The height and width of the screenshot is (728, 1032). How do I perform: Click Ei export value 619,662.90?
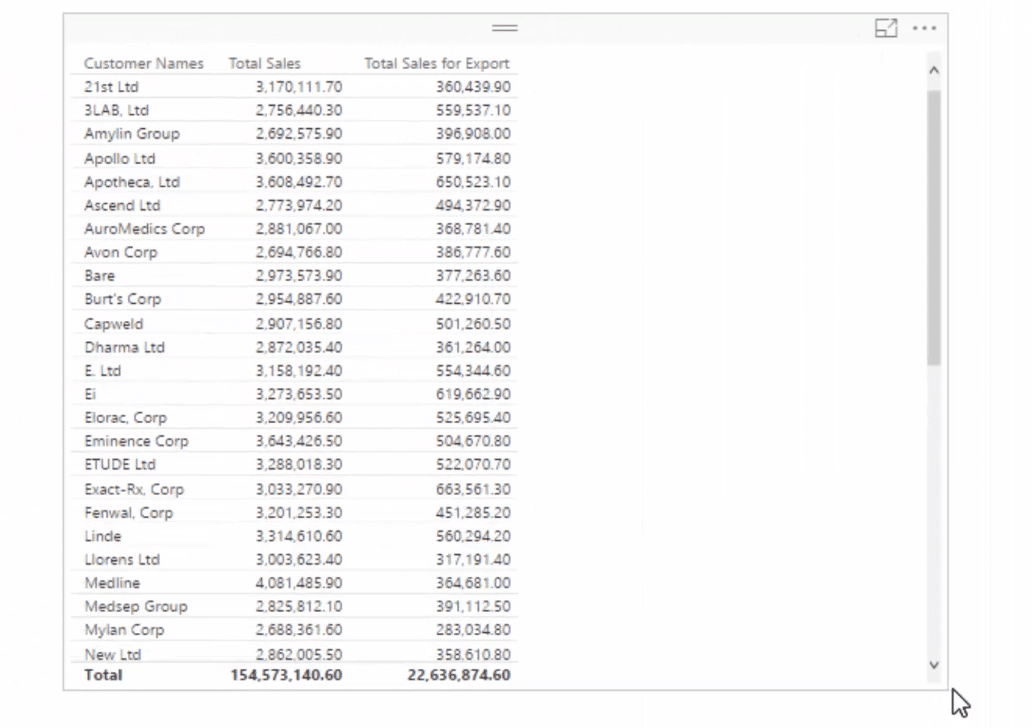pyautogui.click(x=473, y=394)
